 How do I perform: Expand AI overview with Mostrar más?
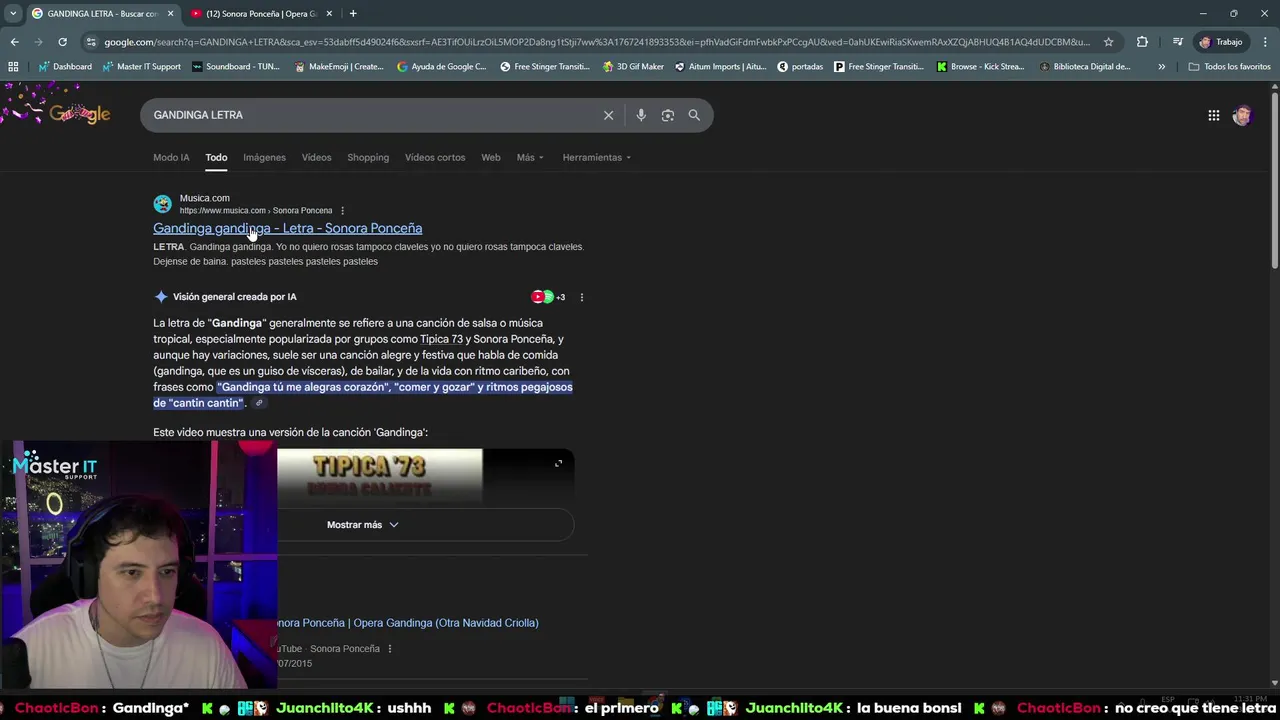362,525
